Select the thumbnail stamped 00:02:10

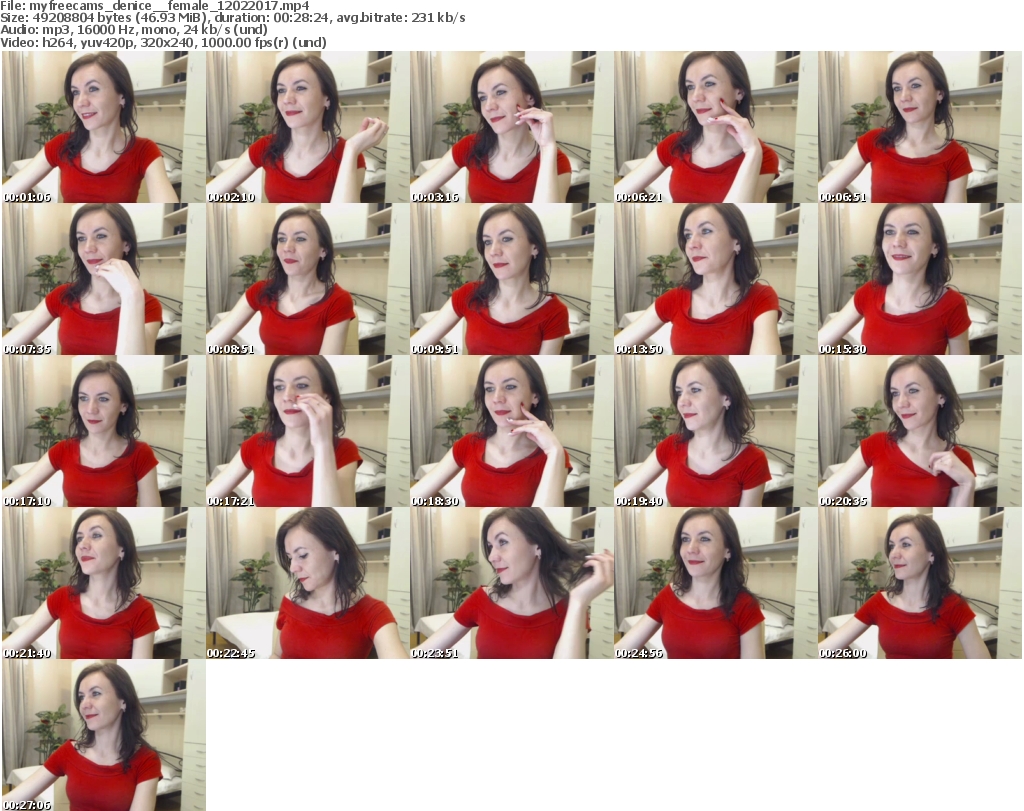308,127
